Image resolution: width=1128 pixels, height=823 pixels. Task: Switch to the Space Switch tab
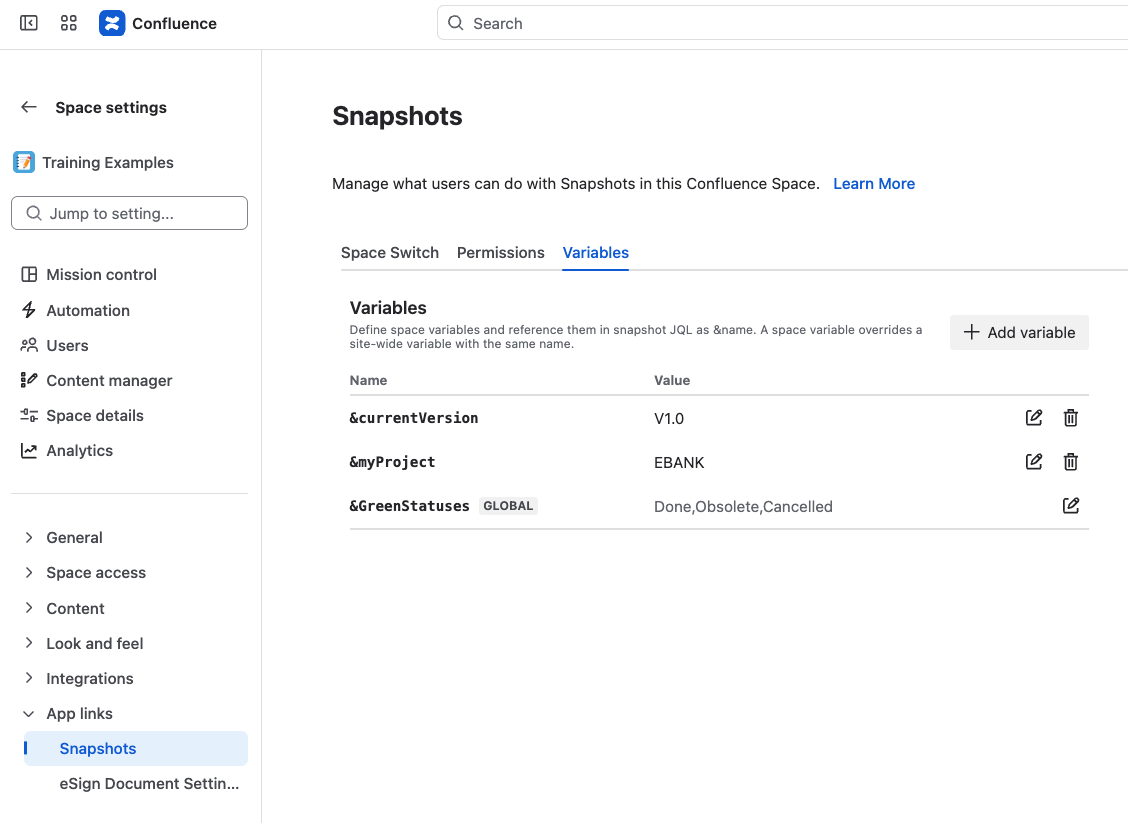[390, 253]
